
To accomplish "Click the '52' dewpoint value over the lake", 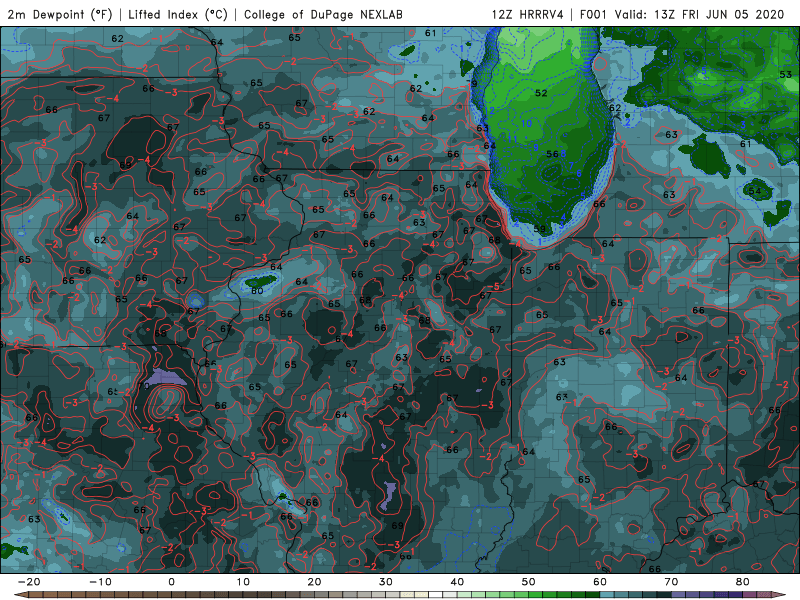I will 541,93.
